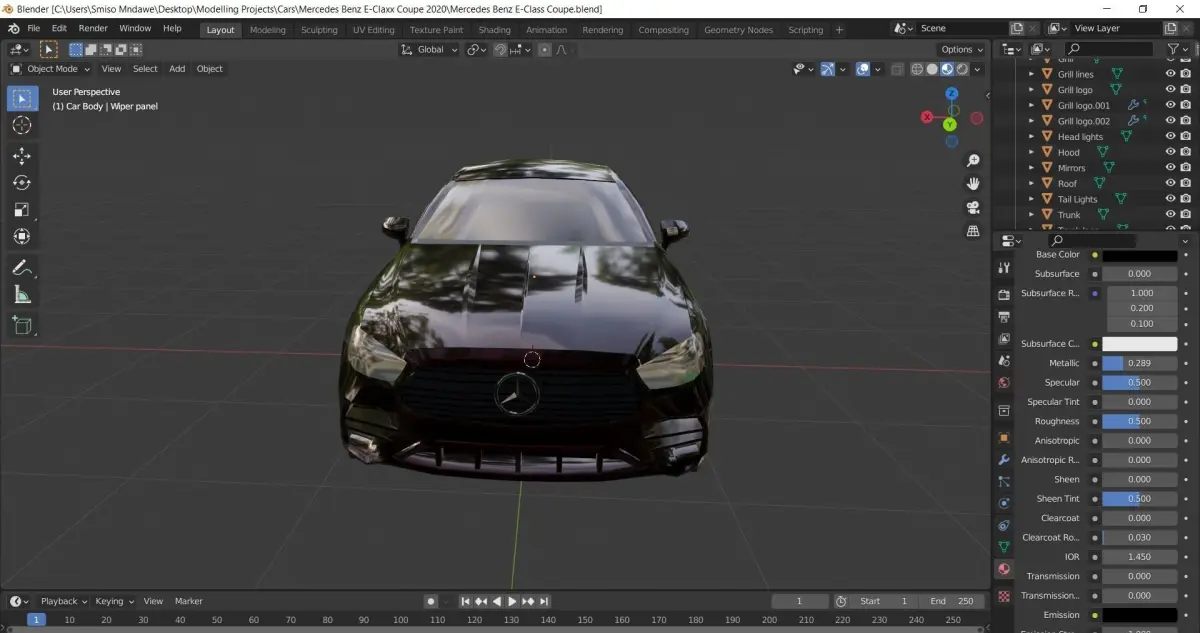This screenshot has height=633, width=1200.
Task: Click the X axis gizmo circle
Action: click(x=927, y=118)
